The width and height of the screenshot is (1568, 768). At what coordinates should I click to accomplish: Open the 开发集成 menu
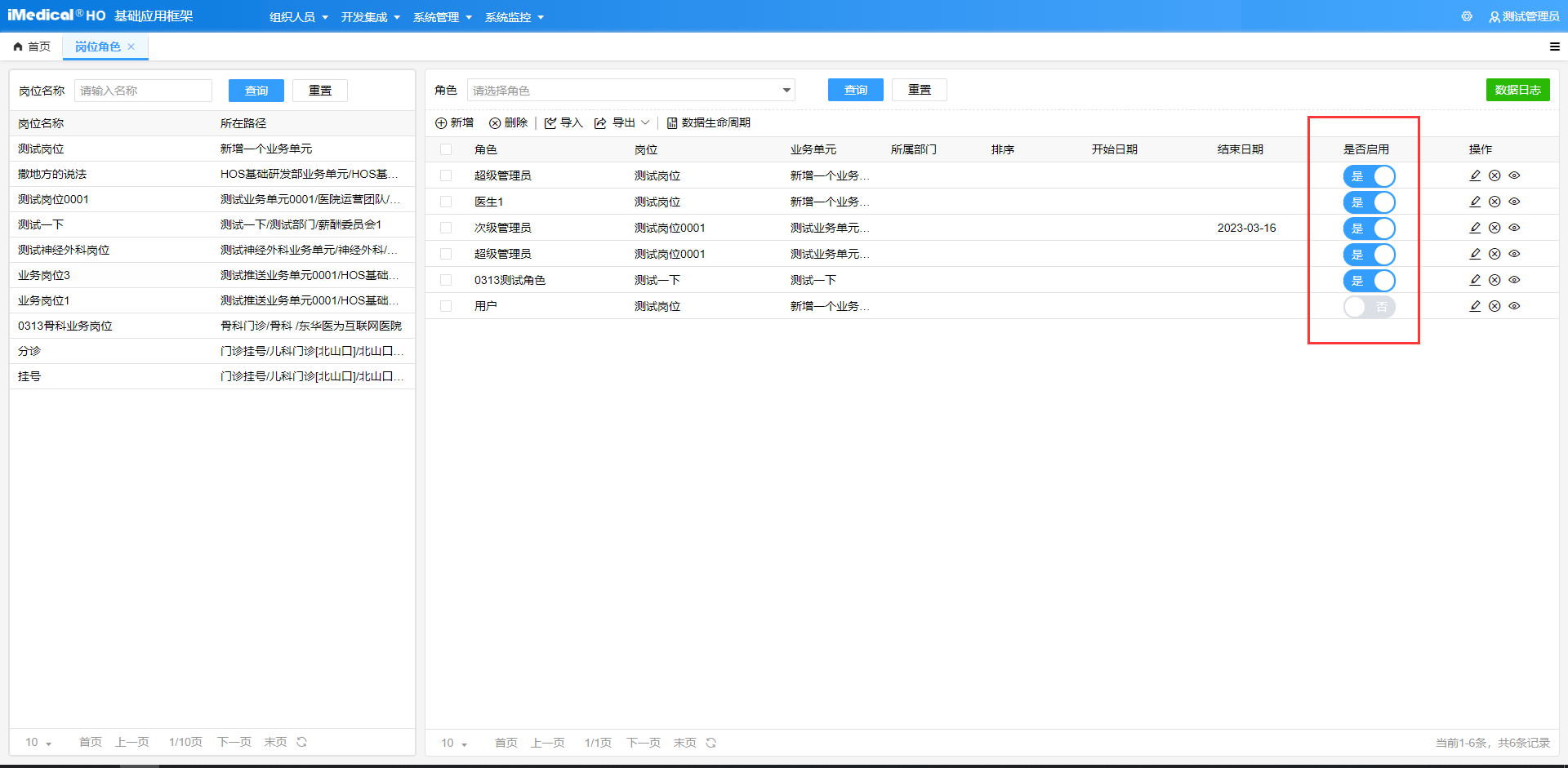[370, 17]
